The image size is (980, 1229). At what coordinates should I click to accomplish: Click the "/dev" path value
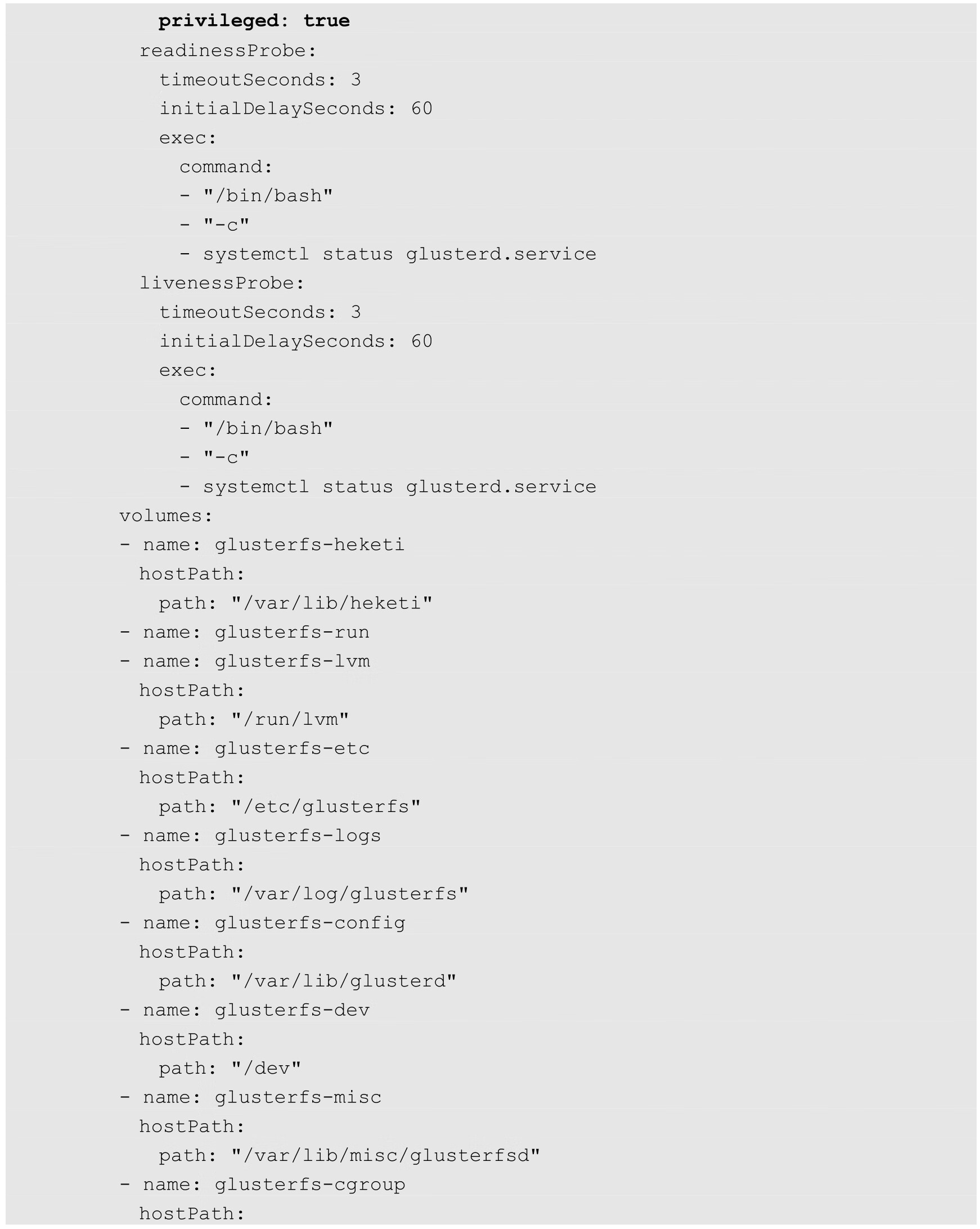point(266,1068)
